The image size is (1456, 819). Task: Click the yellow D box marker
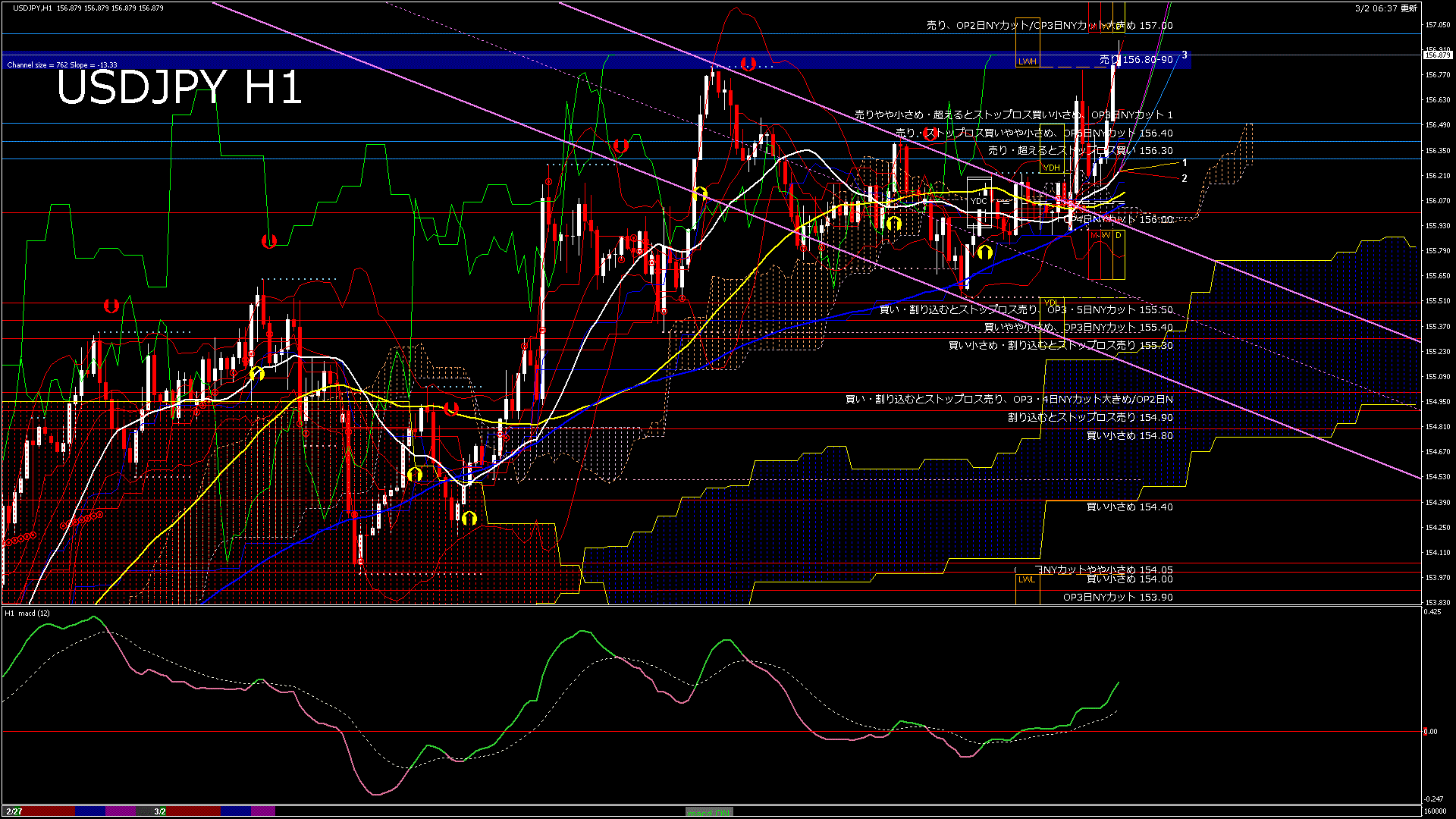pyautogui.click(x=1117, y=235)
